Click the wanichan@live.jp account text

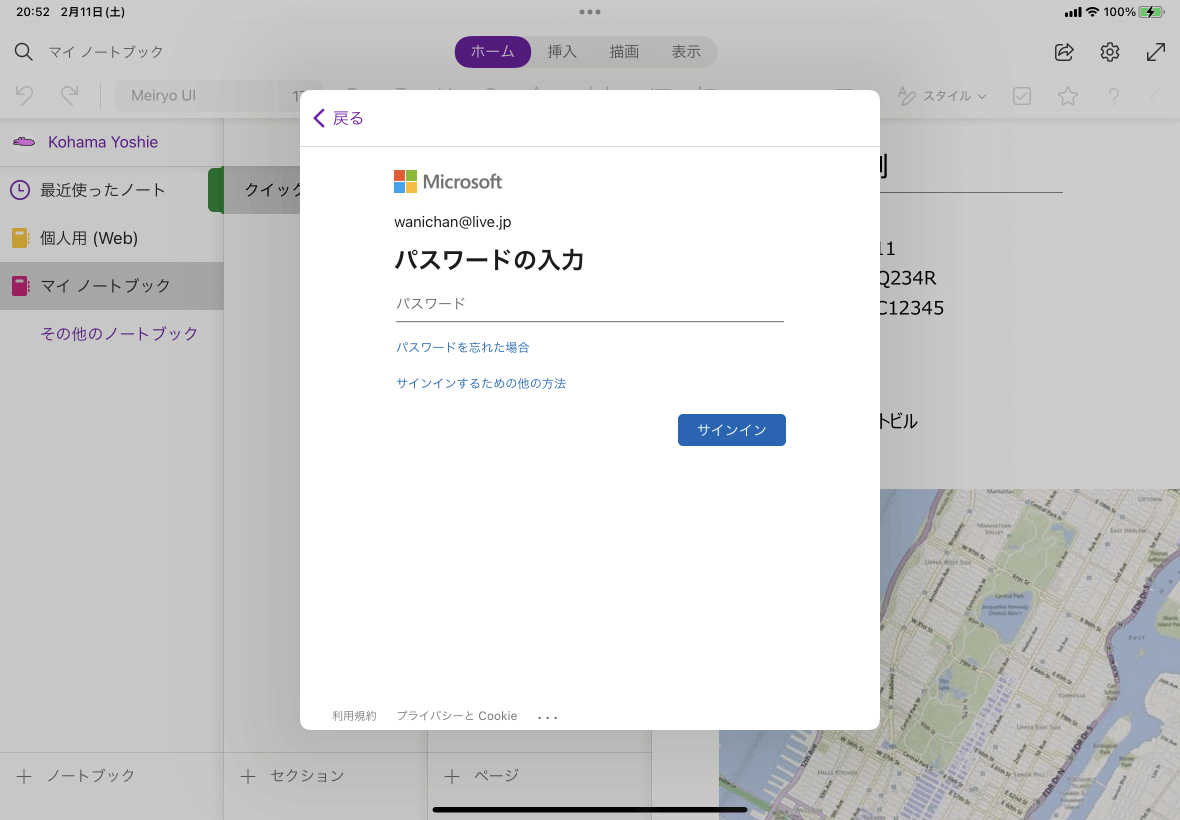click(x=452, y=222)
